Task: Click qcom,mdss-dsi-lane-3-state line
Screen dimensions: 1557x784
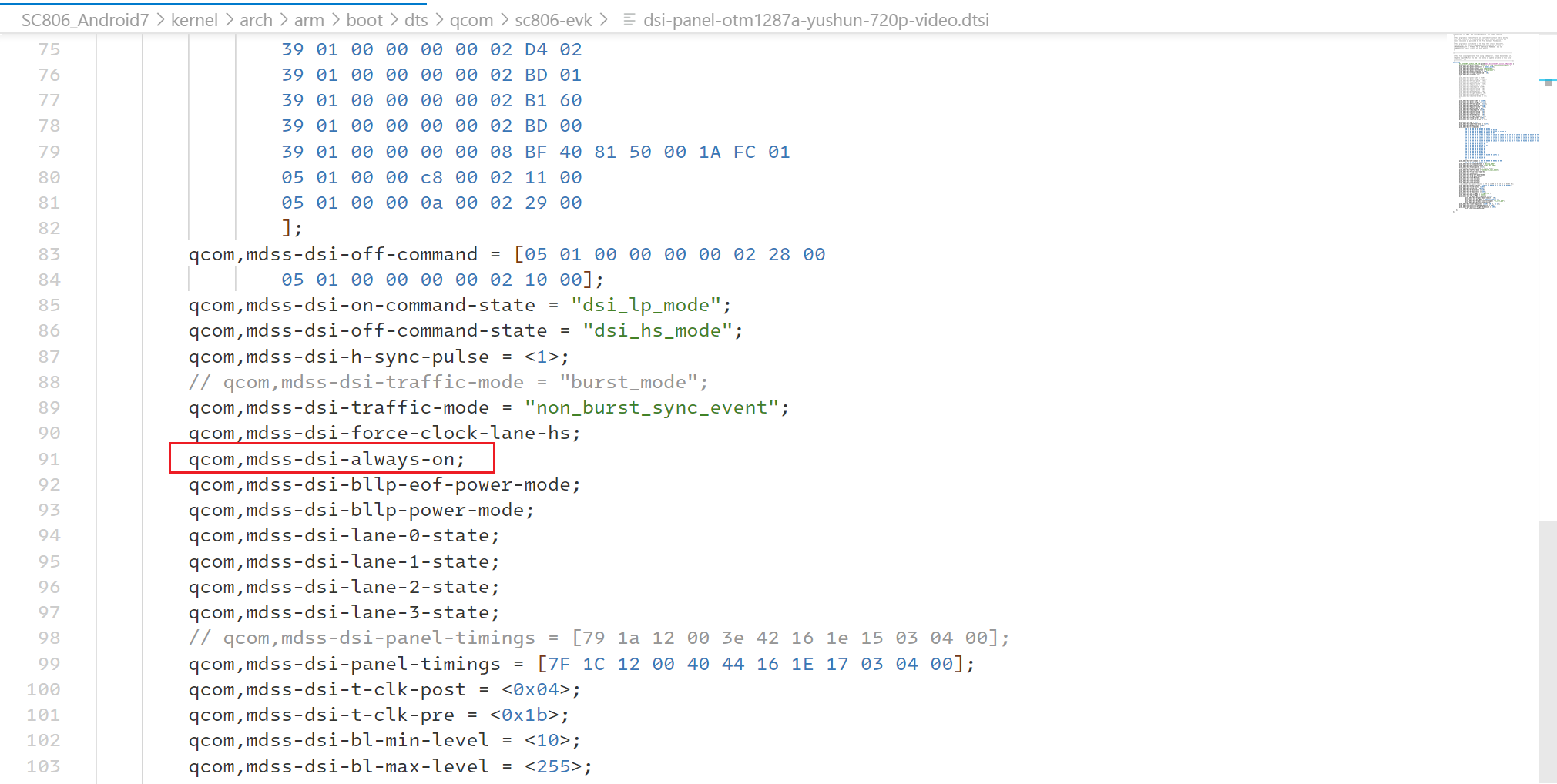Action: (344, 612)
